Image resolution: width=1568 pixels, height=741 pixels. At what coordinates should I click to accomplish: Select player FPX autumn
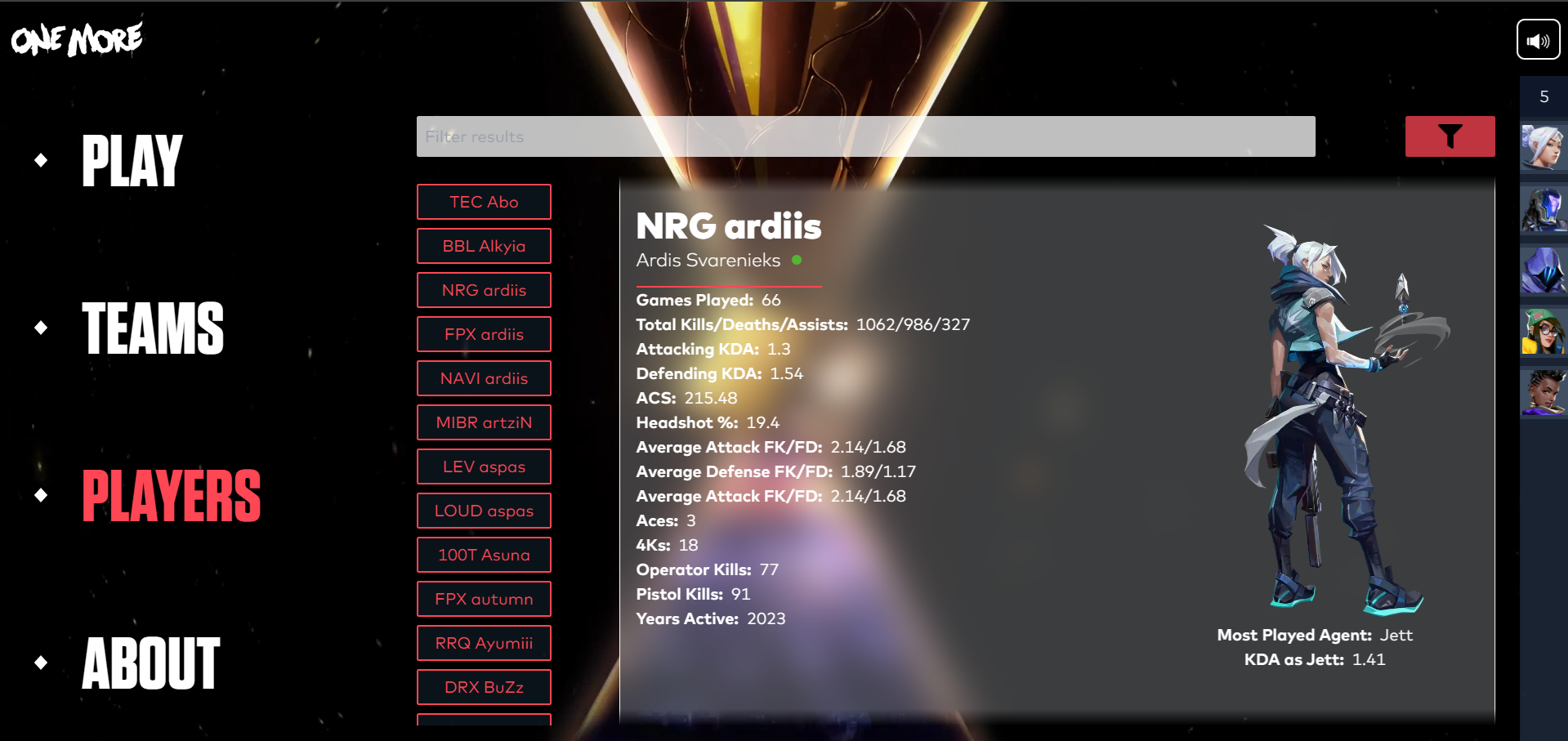click(x=484, y=599)
